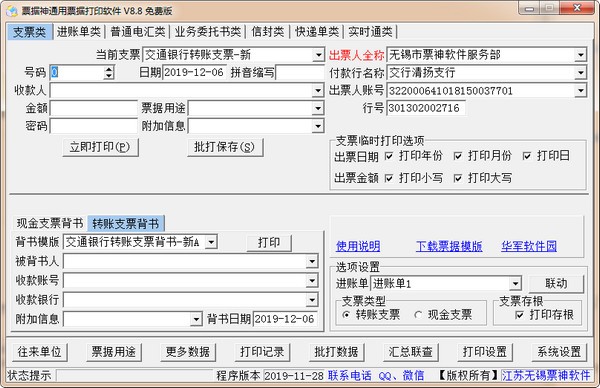Viewport: 600px width, 388px height.
Task: Go to the 信封类 tab
Action: pos(268,32)
